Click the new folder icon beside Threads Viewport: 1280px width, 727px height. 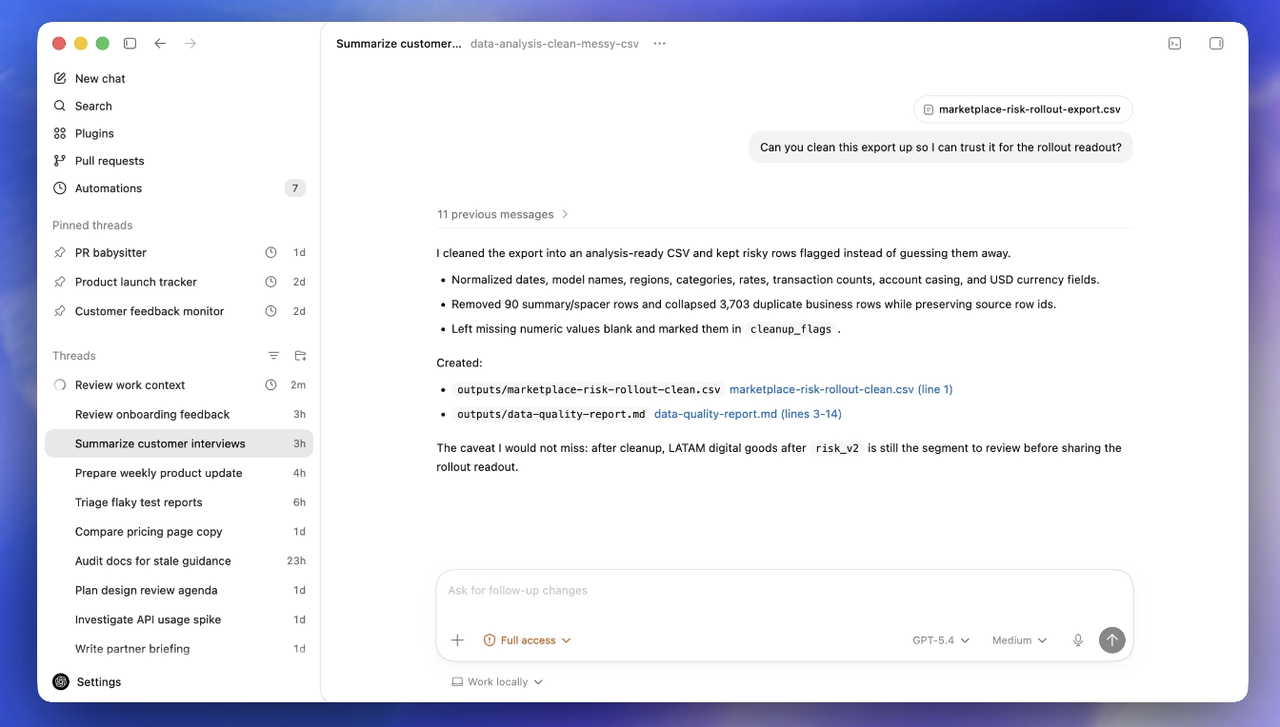coord(300,356)
